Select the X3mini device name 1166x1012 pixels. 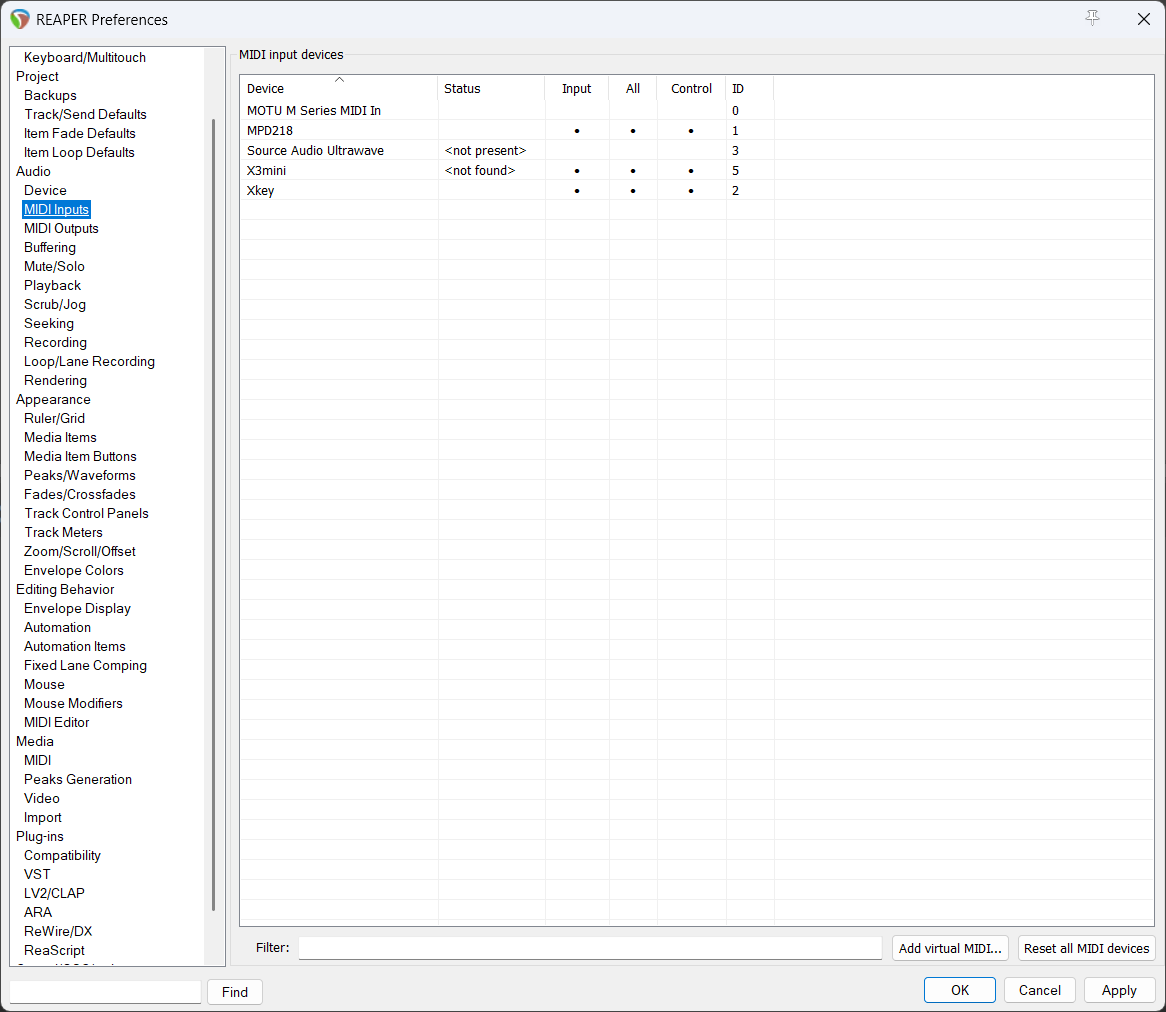click(x=266, y=171)
